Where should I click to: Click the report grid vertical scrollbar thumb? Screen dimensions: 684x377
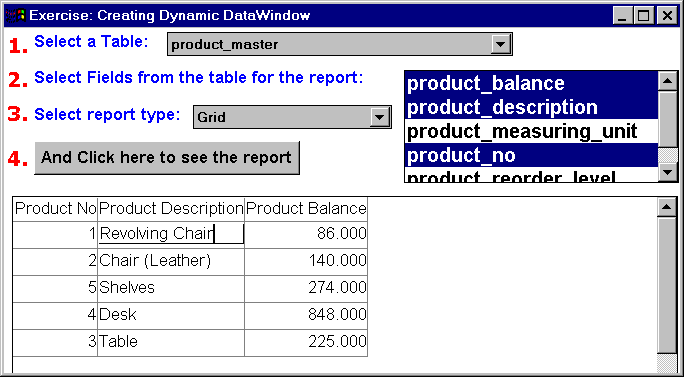point(666,285)
